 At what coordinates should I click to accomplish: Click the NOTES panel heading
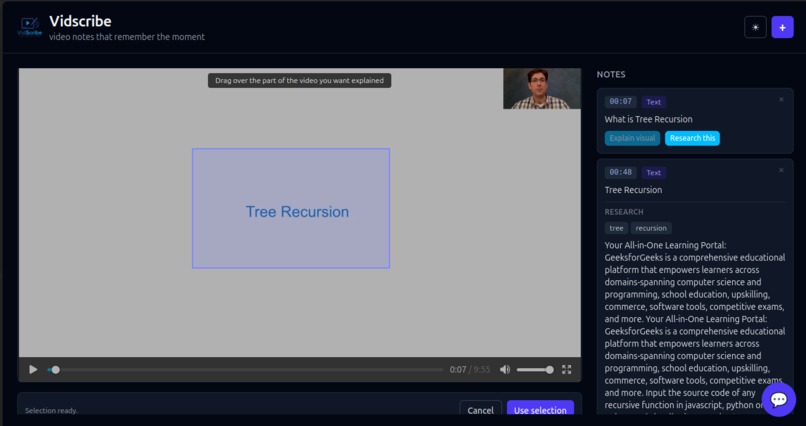point(611,75)
